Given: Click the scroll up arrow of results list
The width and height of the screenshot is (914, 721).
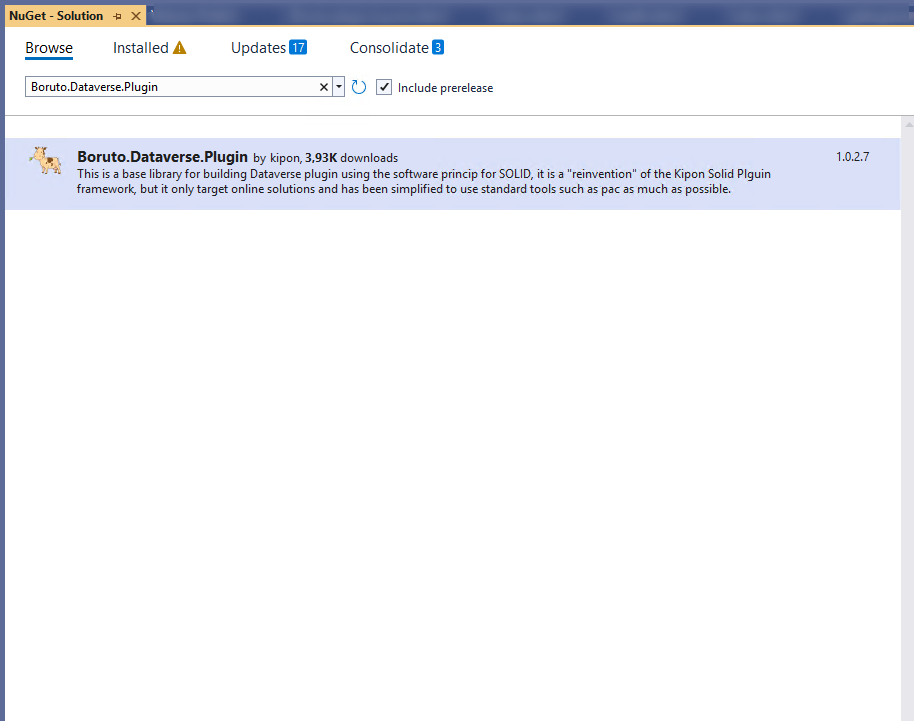Looking at the screenshot, I should 909,124.
